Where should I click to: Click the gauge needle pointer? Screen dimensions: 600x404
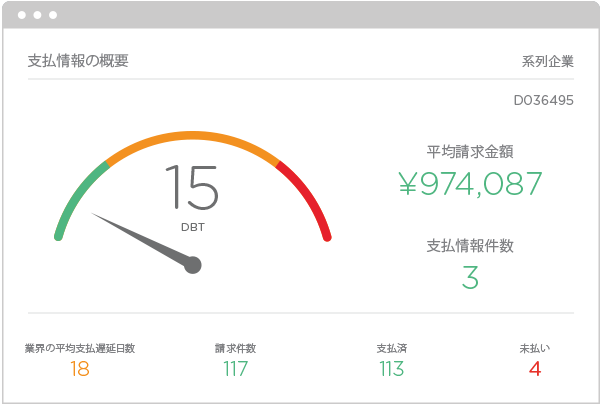pos(138,238)
